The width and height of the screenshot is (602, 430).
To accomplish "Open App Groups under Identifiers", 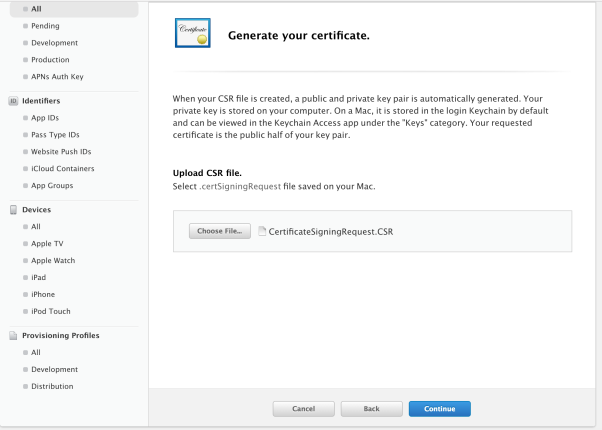I will click(52, 185).
